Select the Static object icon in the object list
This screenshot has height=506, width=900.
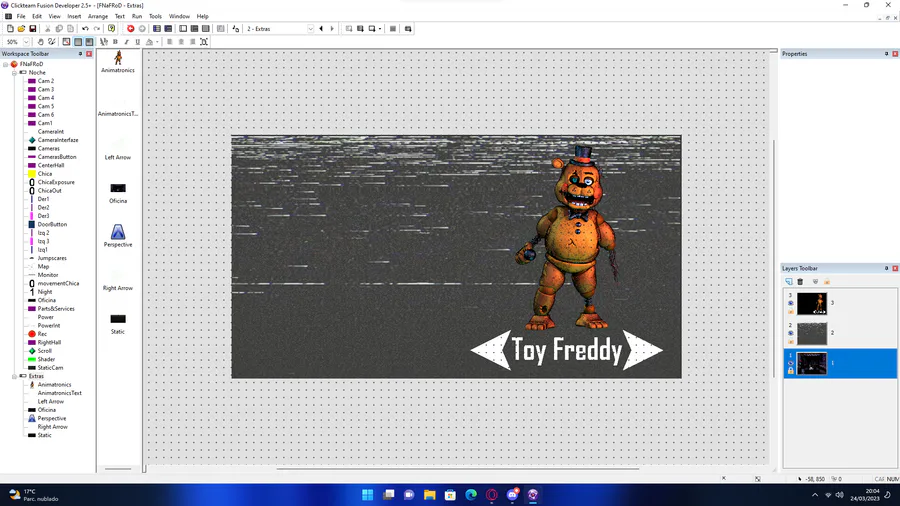(x=118, y=319)
